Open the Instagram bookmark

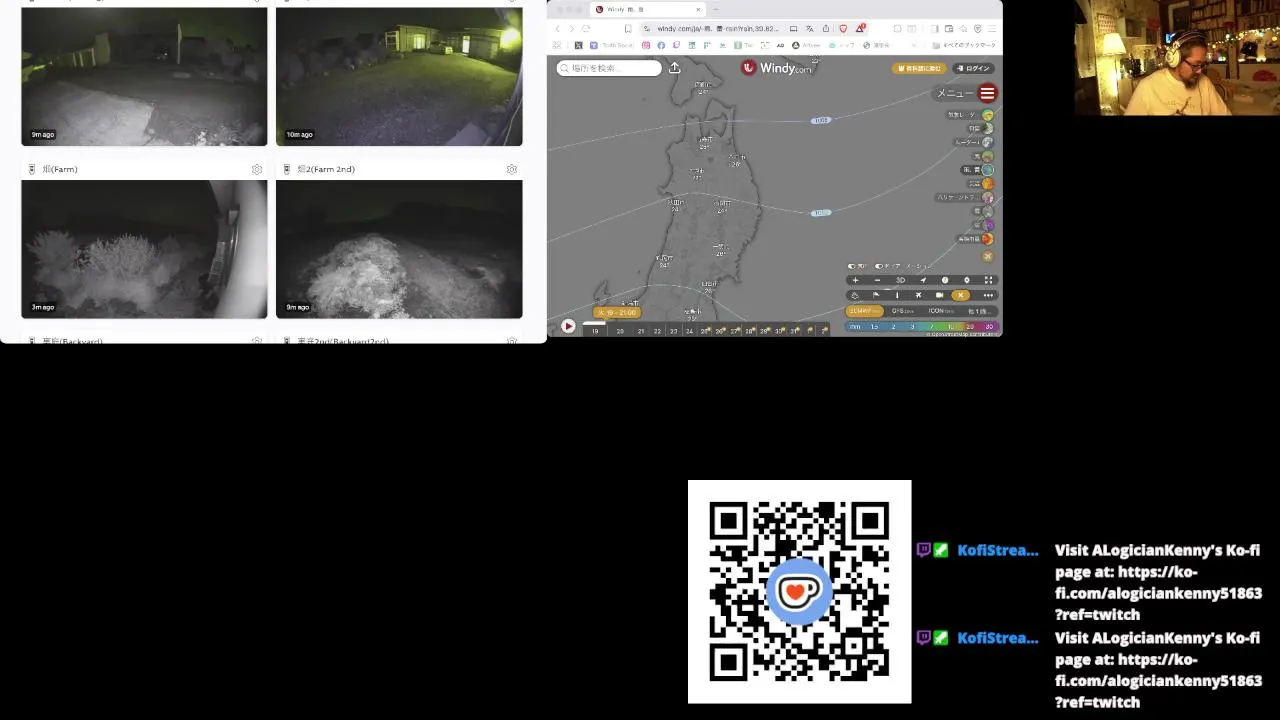[646, 45]
